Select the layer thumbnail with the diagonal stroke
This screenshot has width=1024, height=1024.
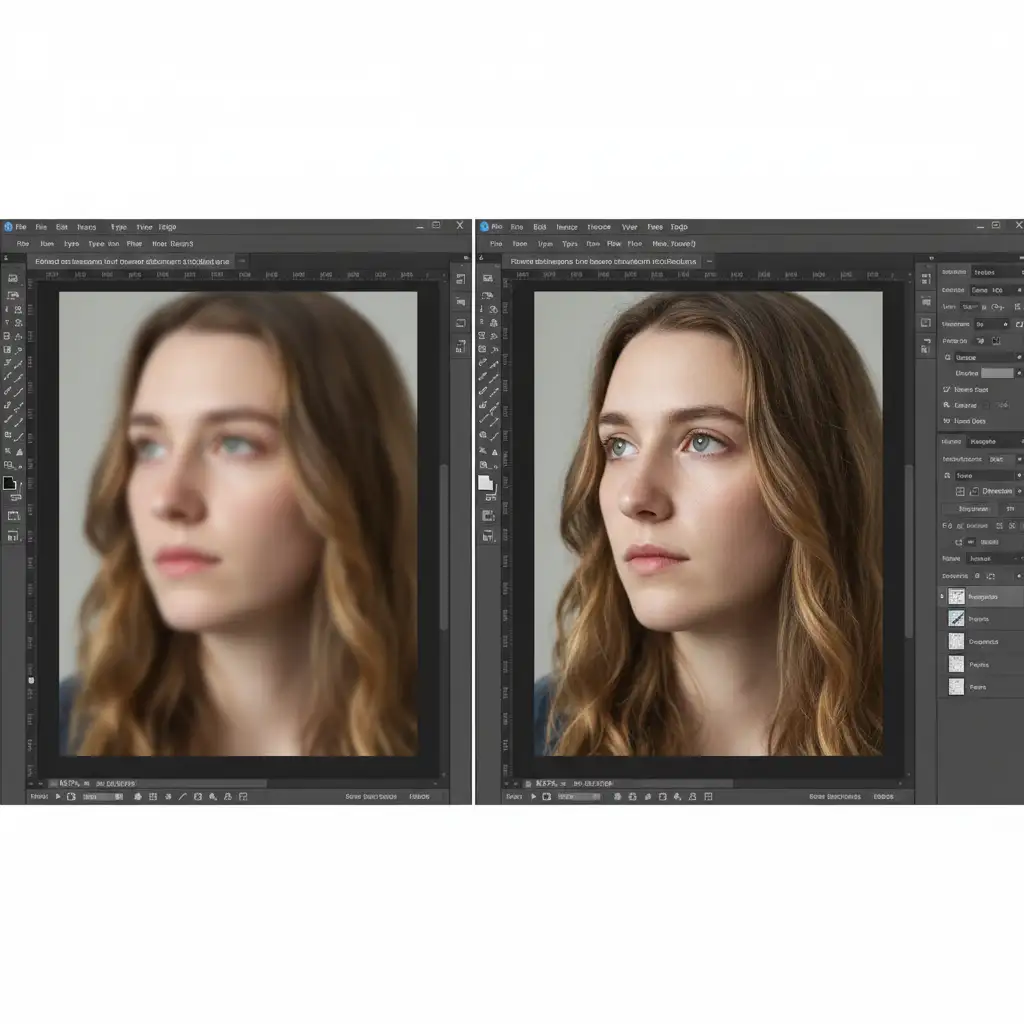point(956,619)
